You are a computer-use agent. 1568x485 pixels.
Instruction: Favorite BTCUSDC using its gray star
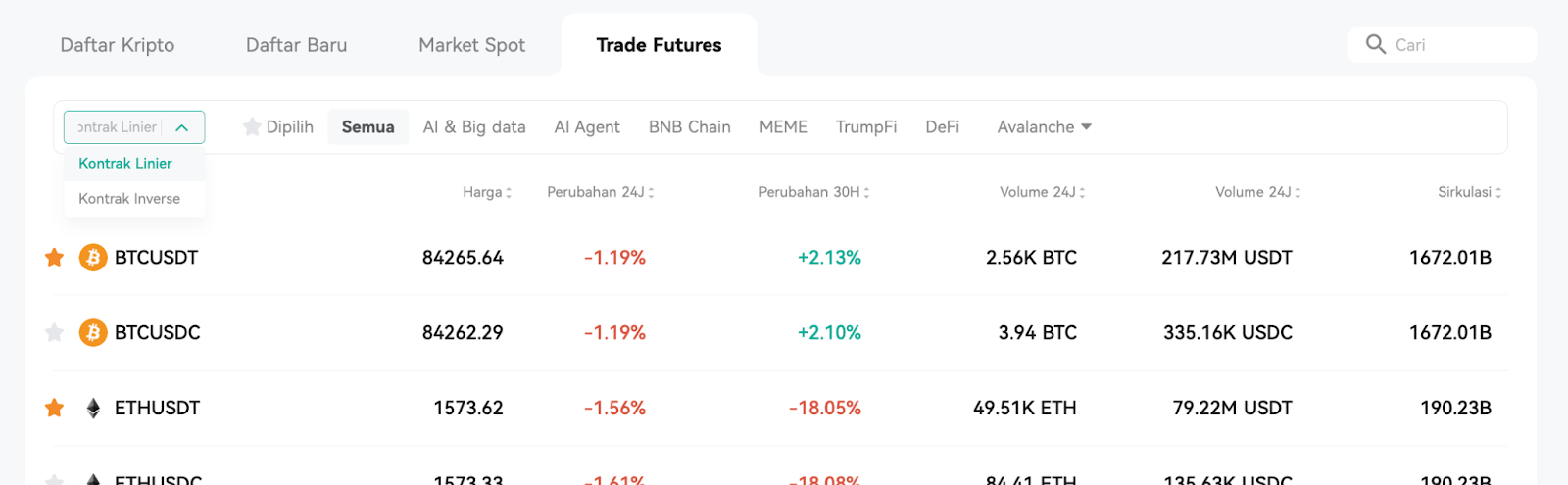click(x=55, y=333)
